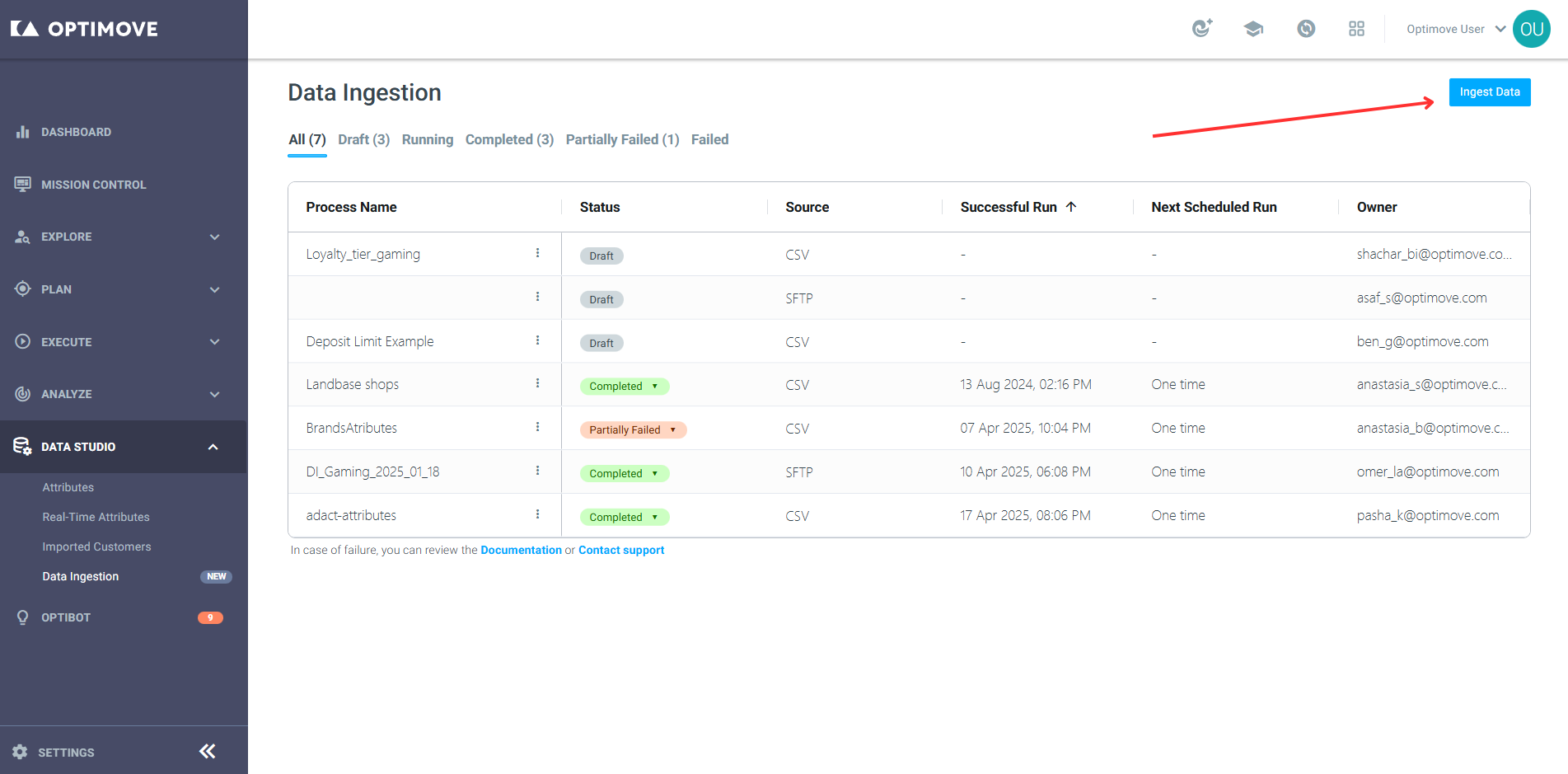Click the Ingest Data button

(x=1490, y=92)
